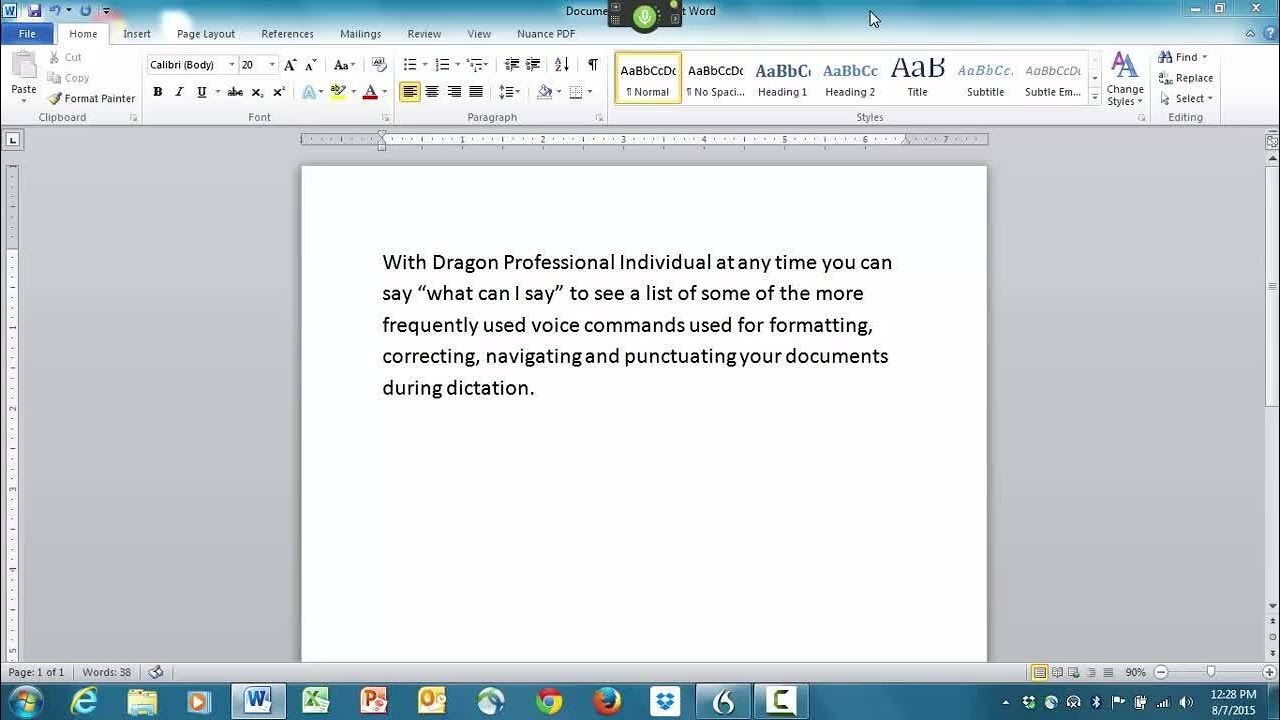Open the Select dropdown

1187,99
